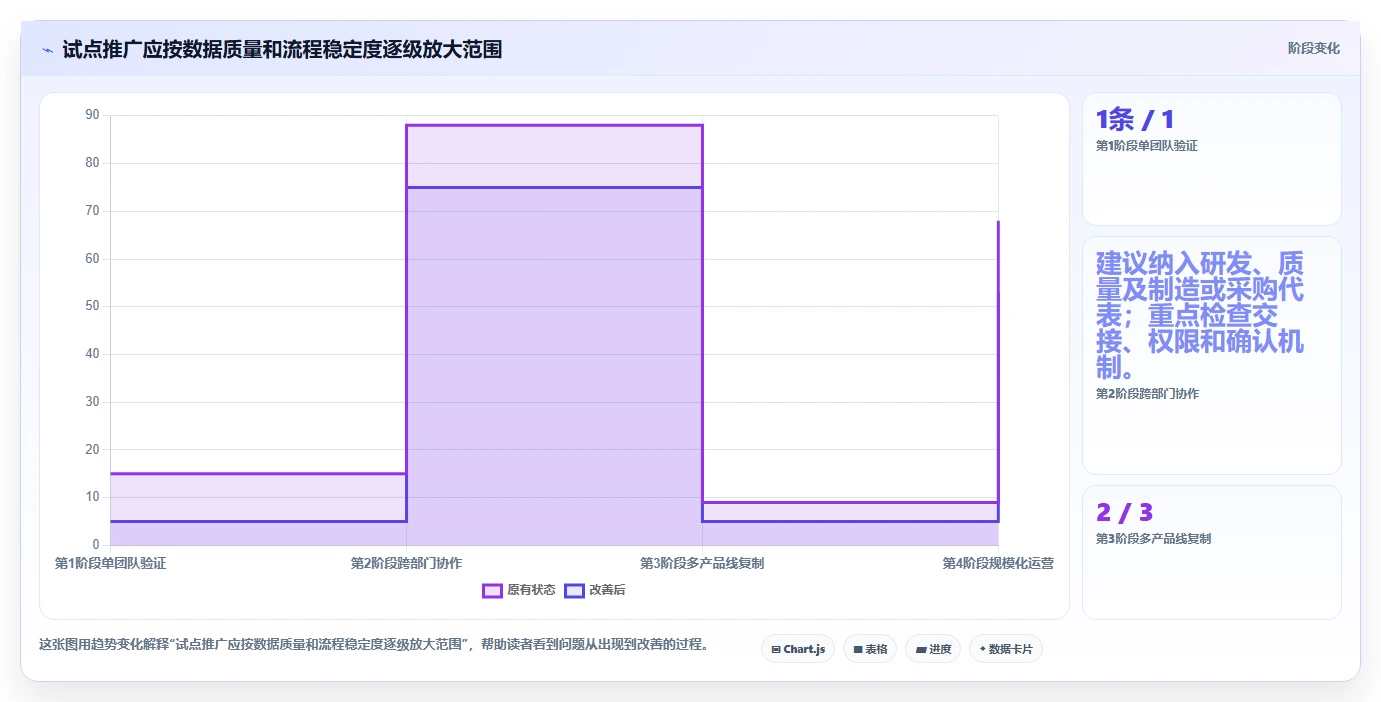Click the 2 / 3 card value

pos(1124,513)
